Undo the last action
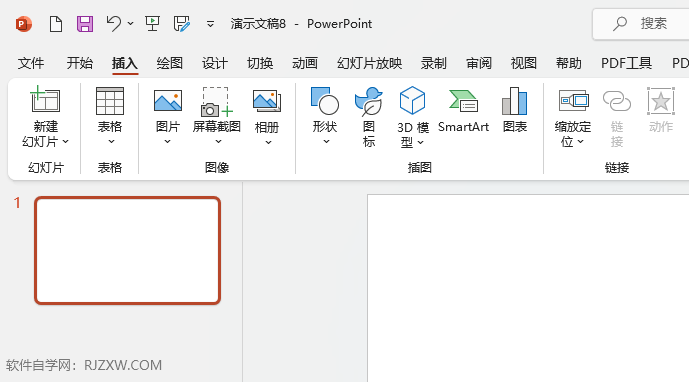The width and height of the screenshot is (689, 382). (x=113, y=23)
